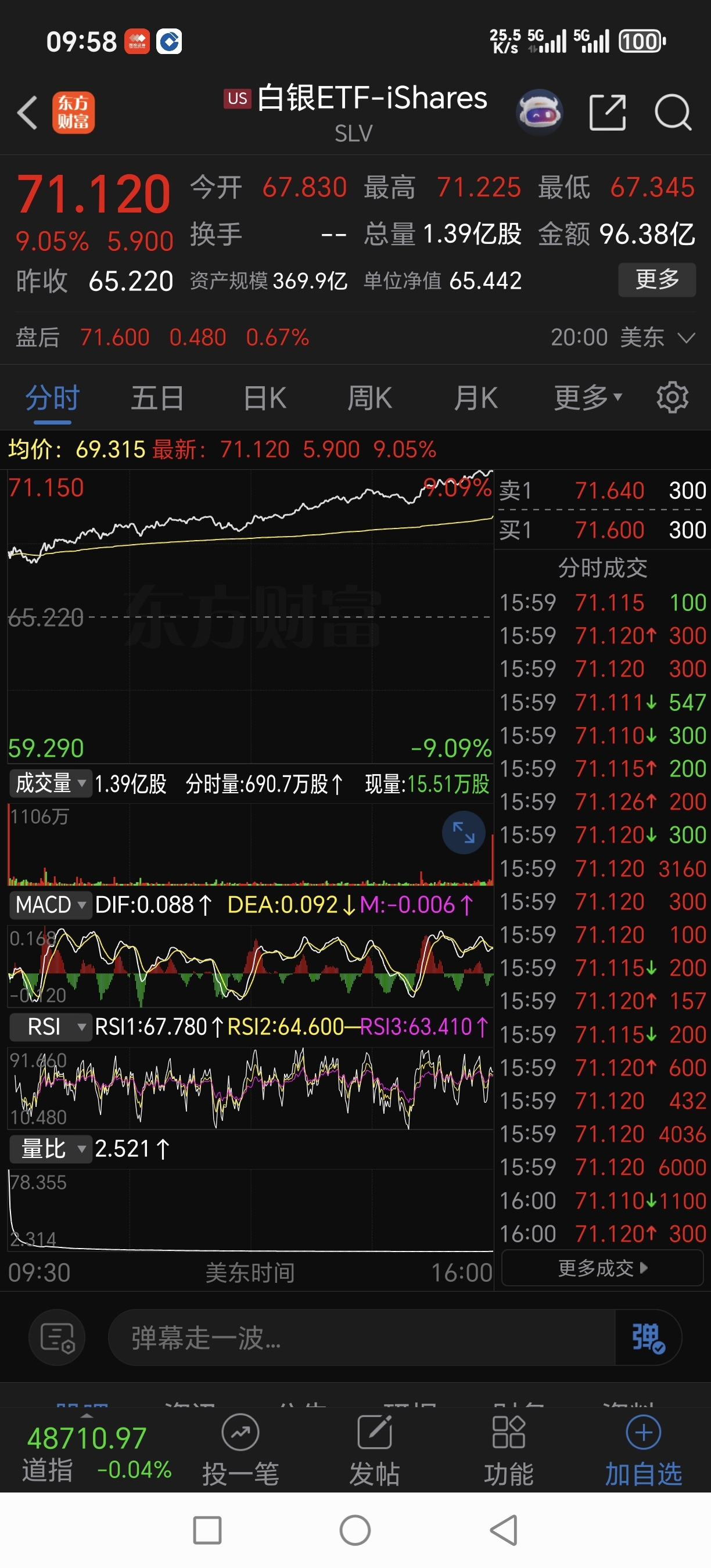Image resolution: width=711 pixels, height=1568 pixels.
Task: Tap the 资产规模 369.9亿 value
Action: [310, 280]
